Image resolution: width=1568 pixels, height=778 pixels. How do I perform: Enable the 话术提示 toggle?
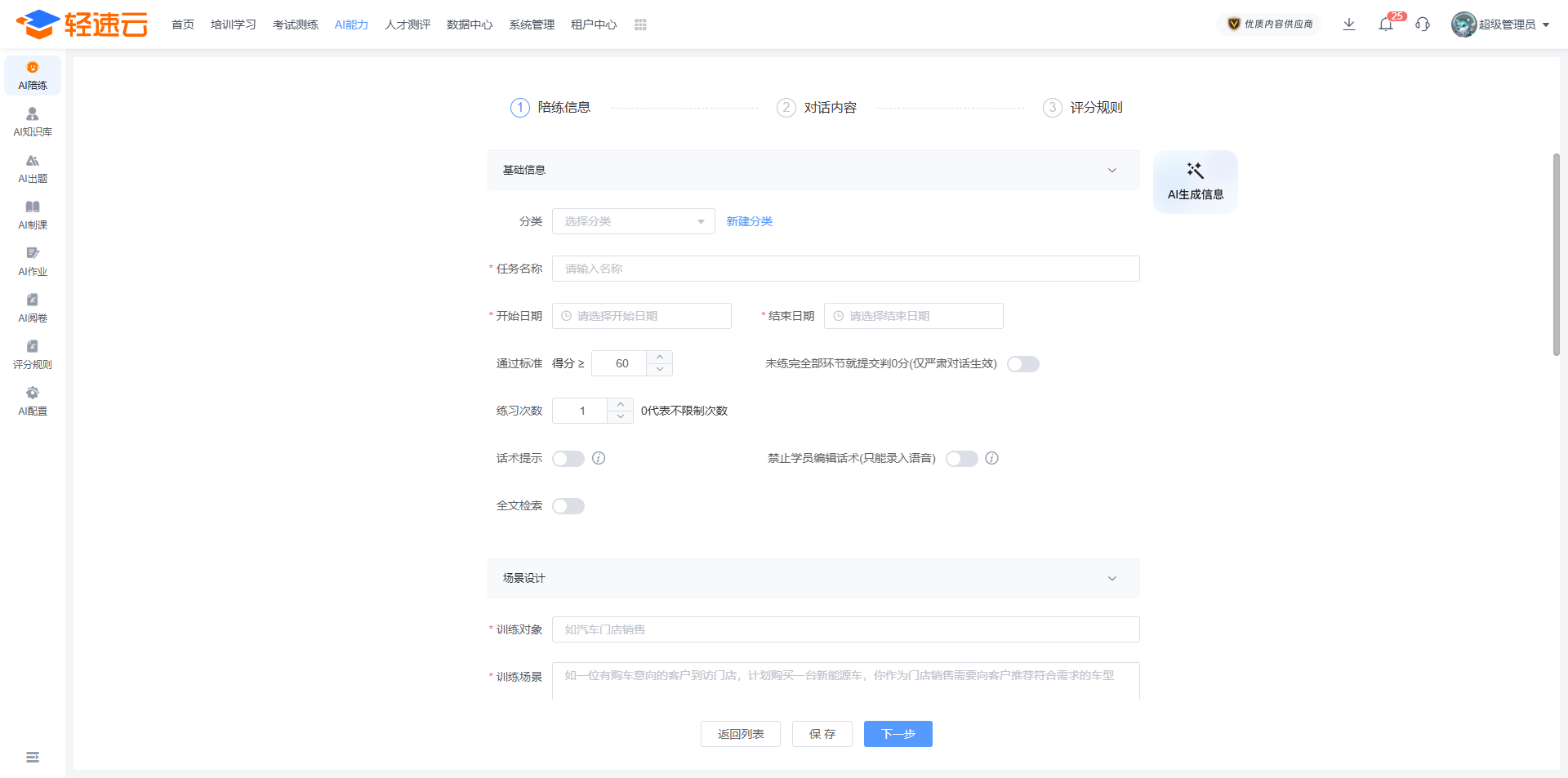point(568,459)
